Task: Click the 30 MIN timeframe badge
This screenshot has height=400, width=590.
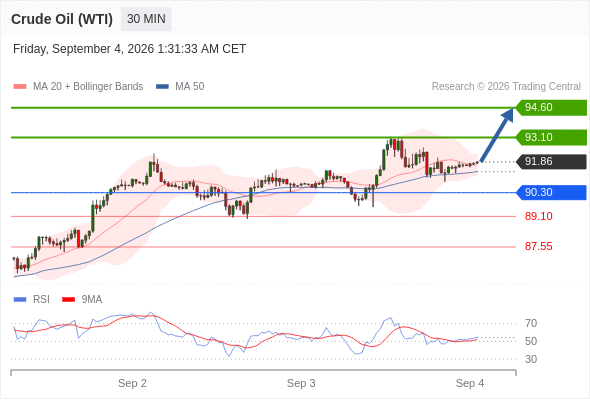Action: pos(146,19)
